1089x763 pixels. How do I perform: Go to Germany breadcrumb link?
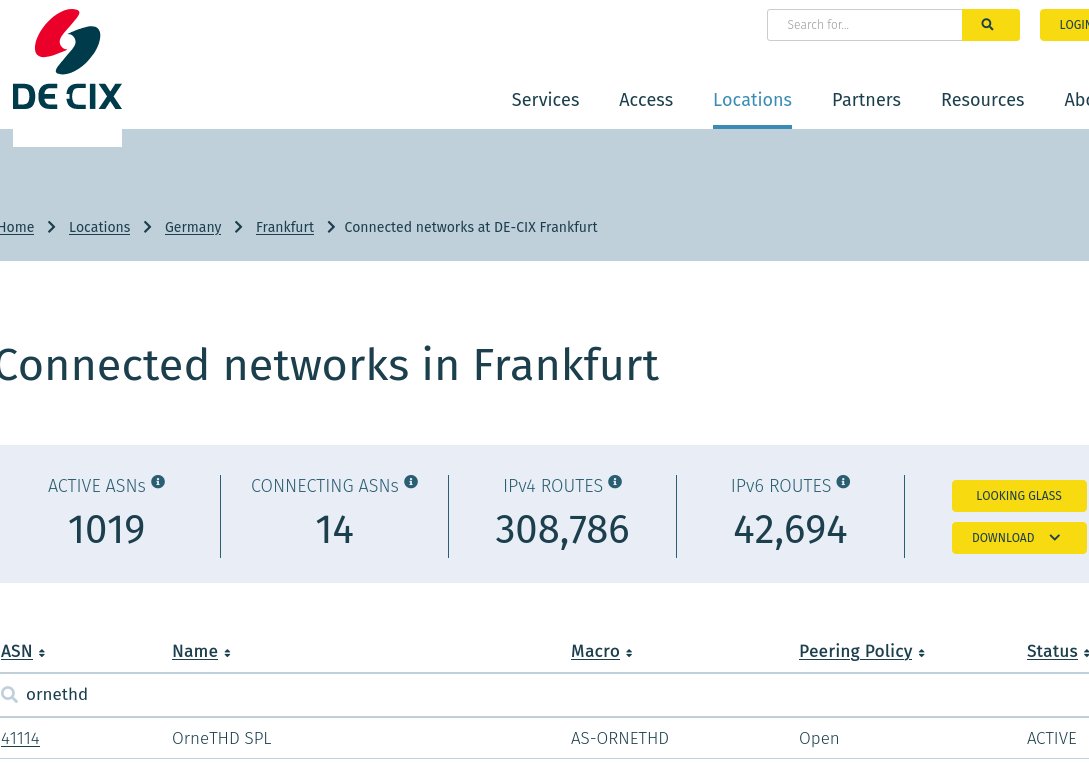(193, 227)
